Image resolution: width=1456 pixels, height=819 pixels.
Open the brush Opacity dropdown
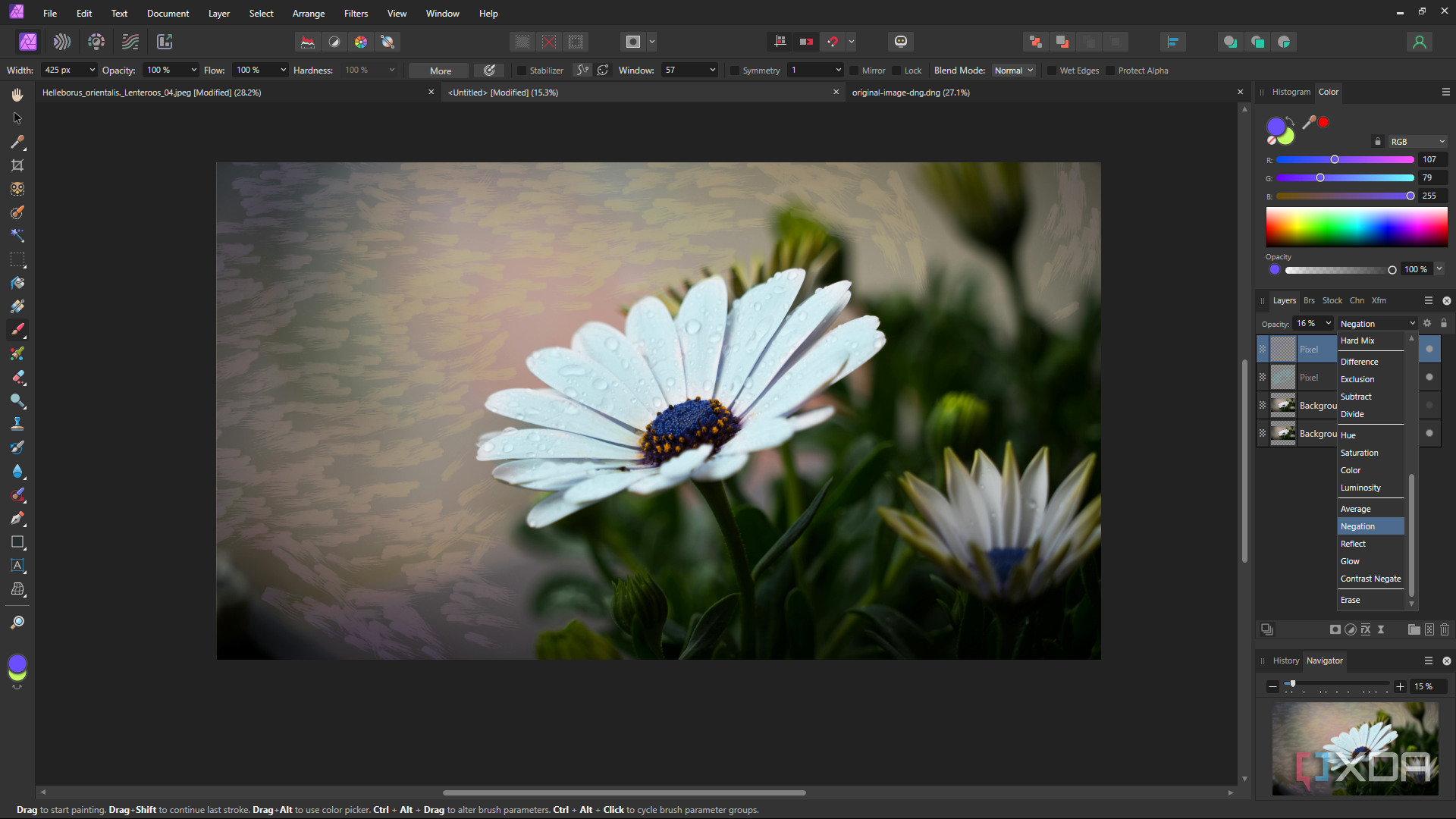[194, 70]
